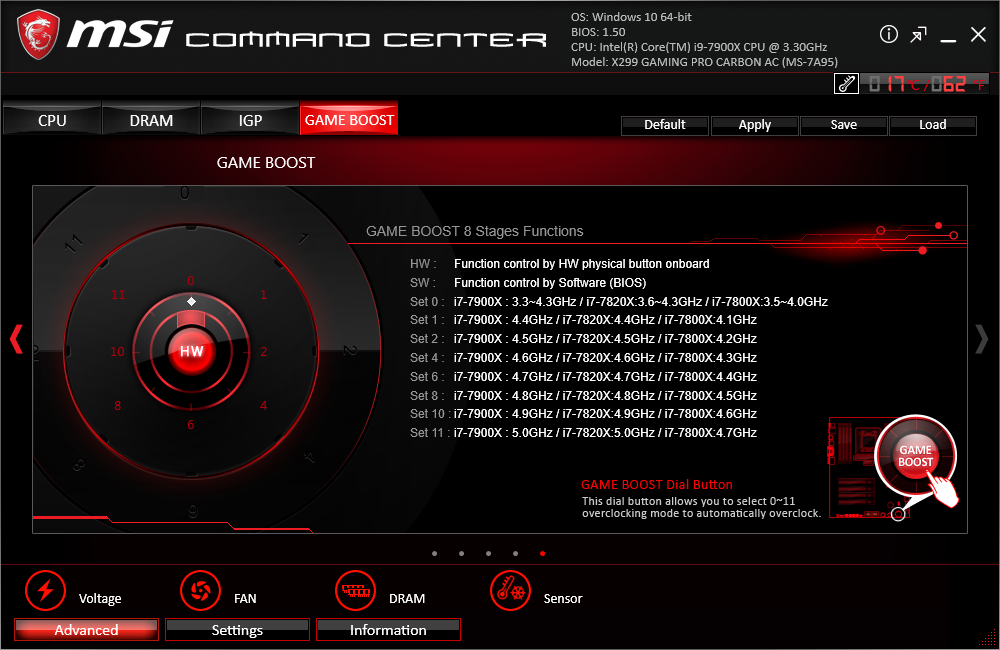
Task: Select stage 6 on the boost dial
Action: pos(191,425)
